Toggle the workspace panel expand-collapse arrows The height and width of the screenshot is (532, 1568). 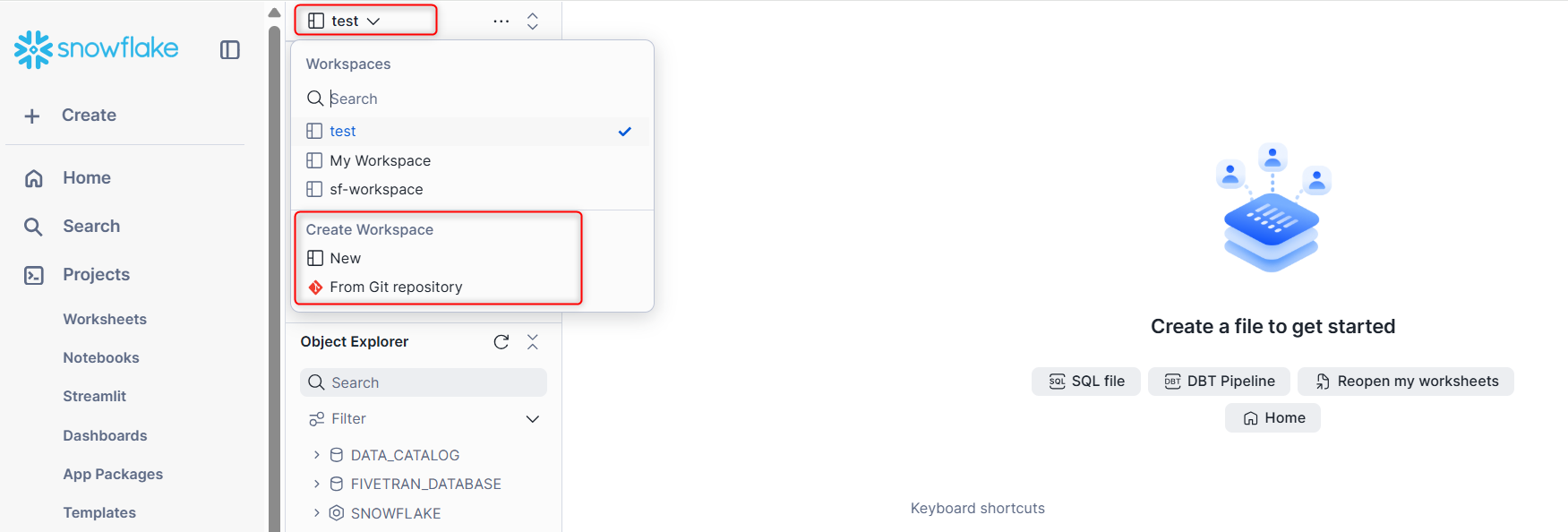tap(533, 21)
